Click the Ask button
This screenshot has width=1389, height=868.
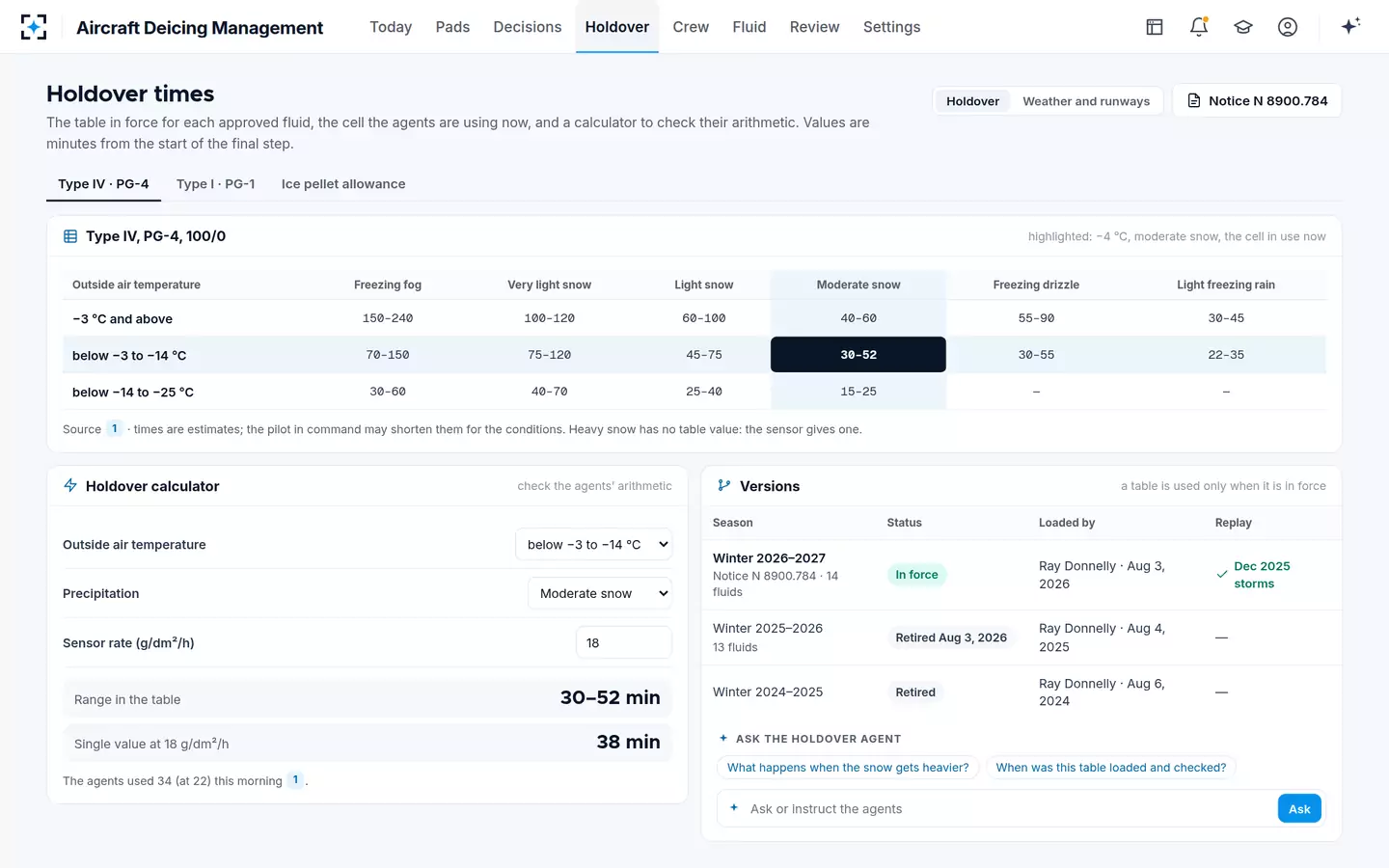coord(1299,809)
